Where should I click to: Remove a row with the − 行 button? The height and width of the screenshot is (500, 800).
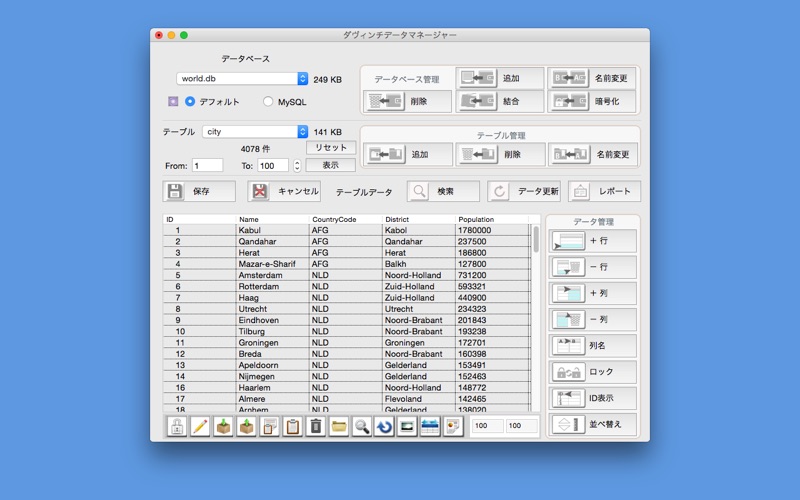(593, 267)
